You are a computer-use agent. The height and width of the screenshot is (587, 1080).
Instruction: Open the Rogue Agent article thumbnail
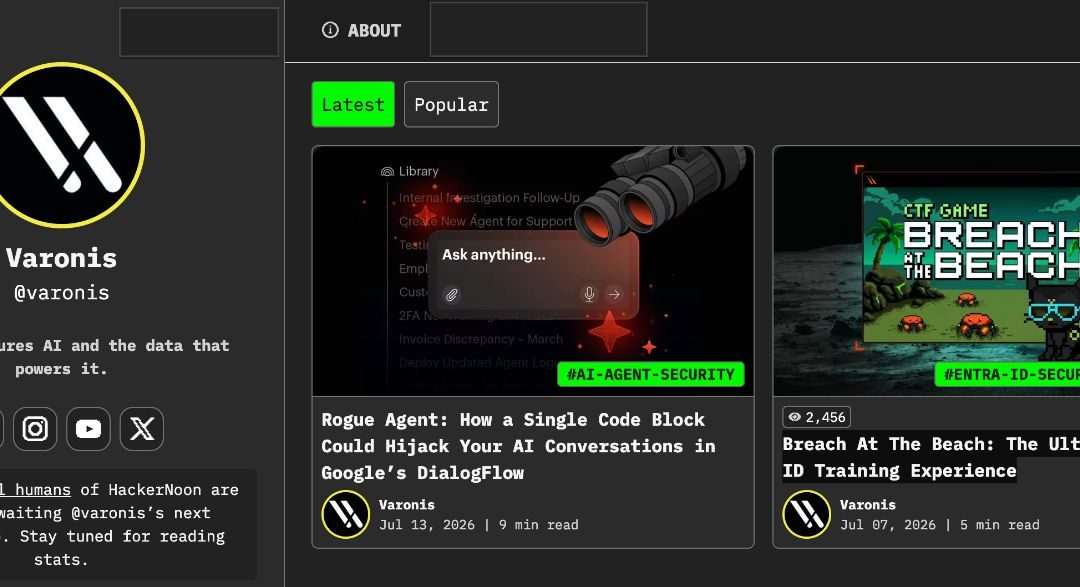tap(533, 271)
